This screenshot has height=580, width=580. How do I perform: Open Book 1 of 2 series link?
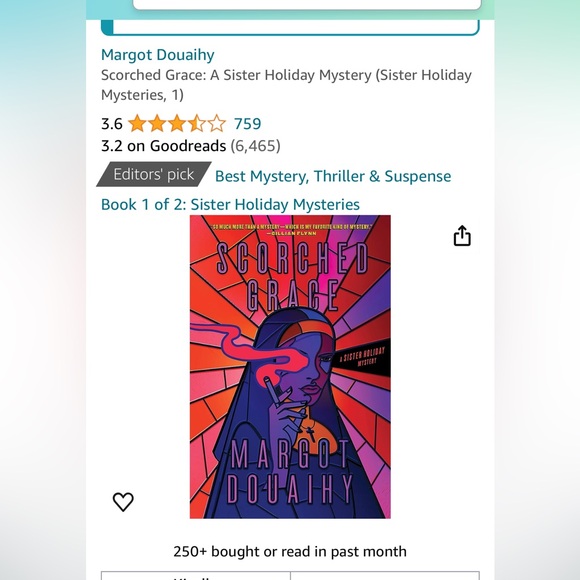pyautogui.click(x=230, y=204)
